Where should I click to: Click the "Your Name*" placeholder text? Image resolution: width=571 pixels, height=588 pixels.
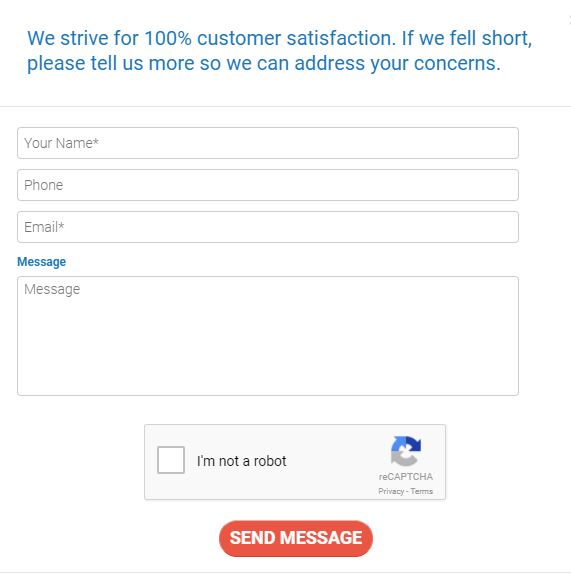click(61, 143)
